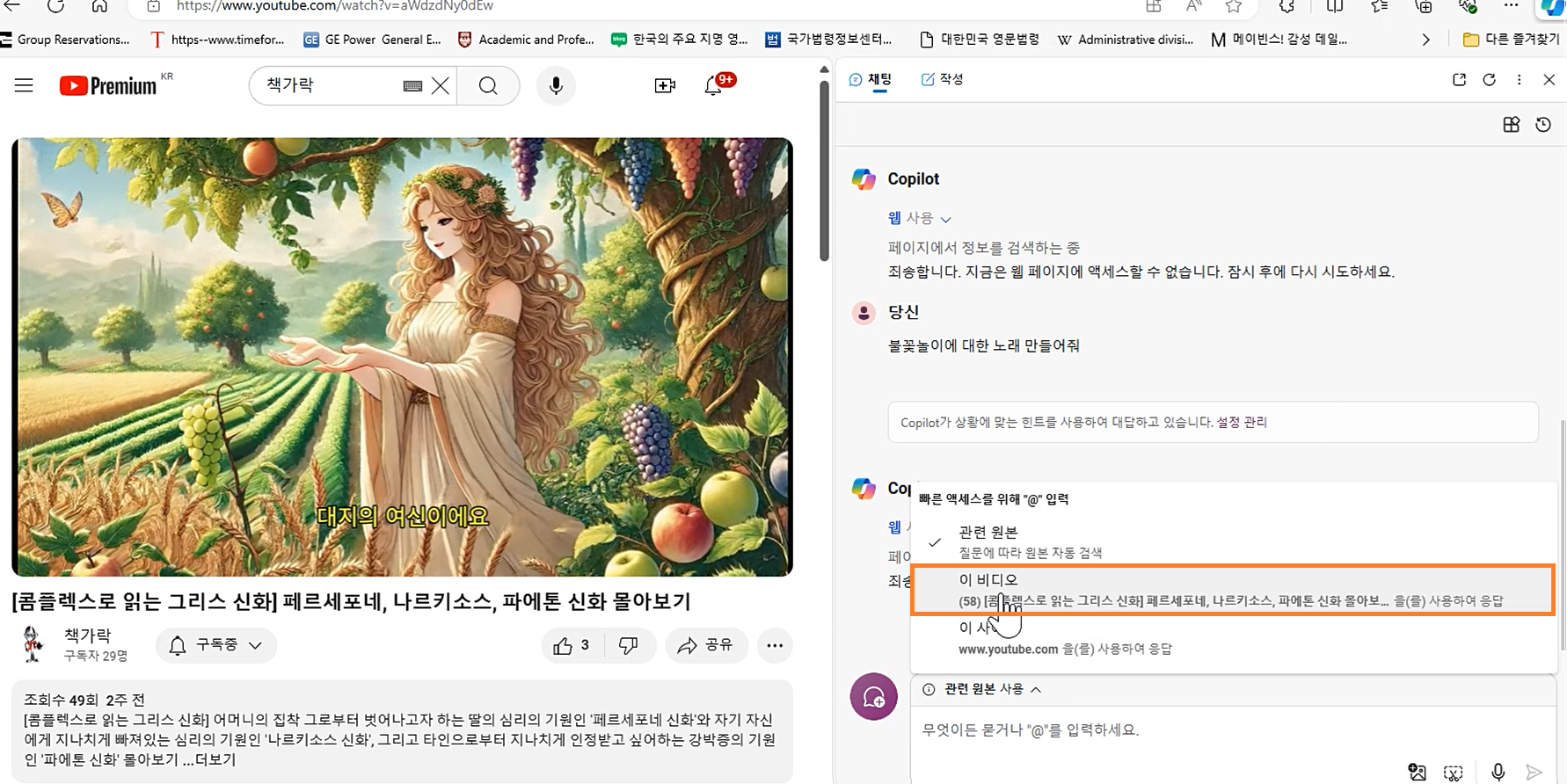Like the video with thumbs up
This screenshot has width=1567, height=784.
[572, 645]
